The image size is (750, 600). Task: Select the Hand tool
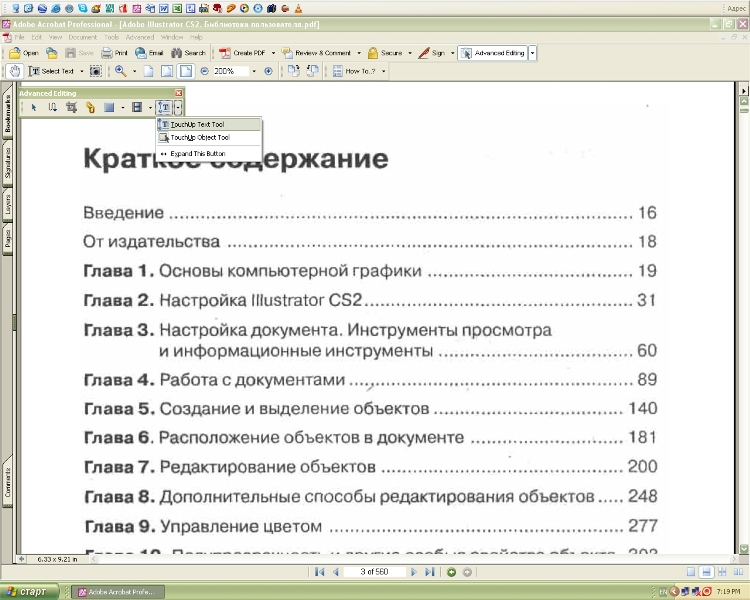pyautogui.click(x=14, y=71)
